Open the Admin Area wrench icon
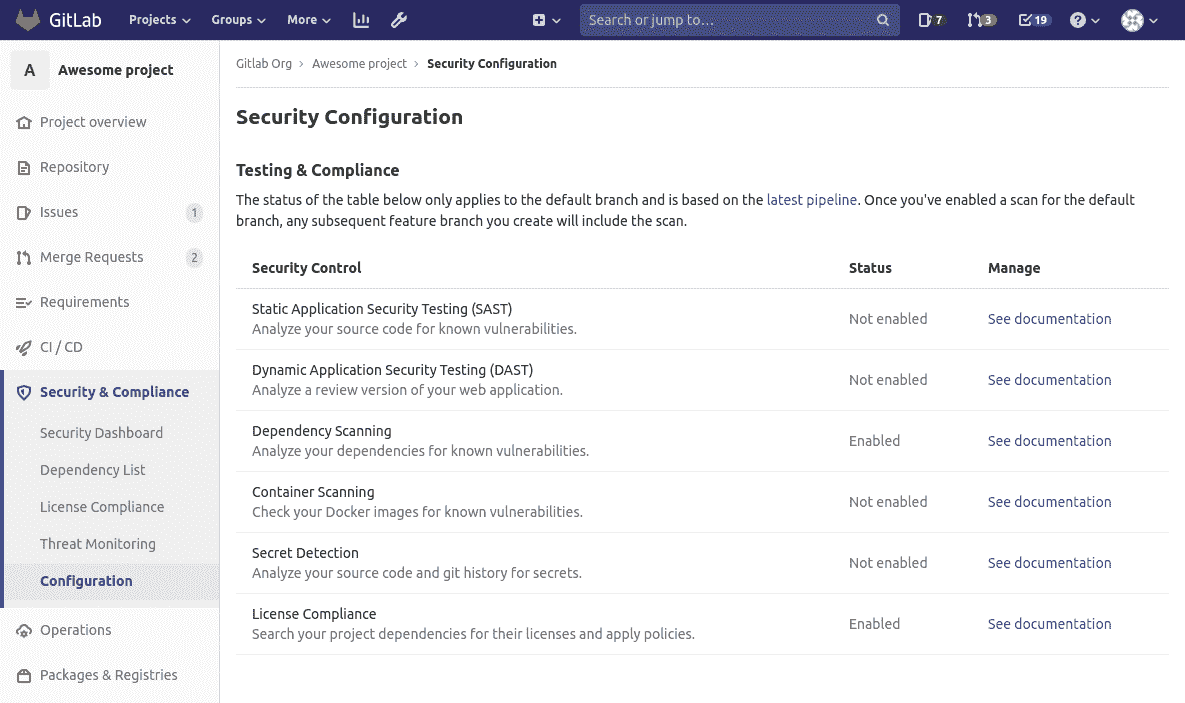 (x=398, y=20)
